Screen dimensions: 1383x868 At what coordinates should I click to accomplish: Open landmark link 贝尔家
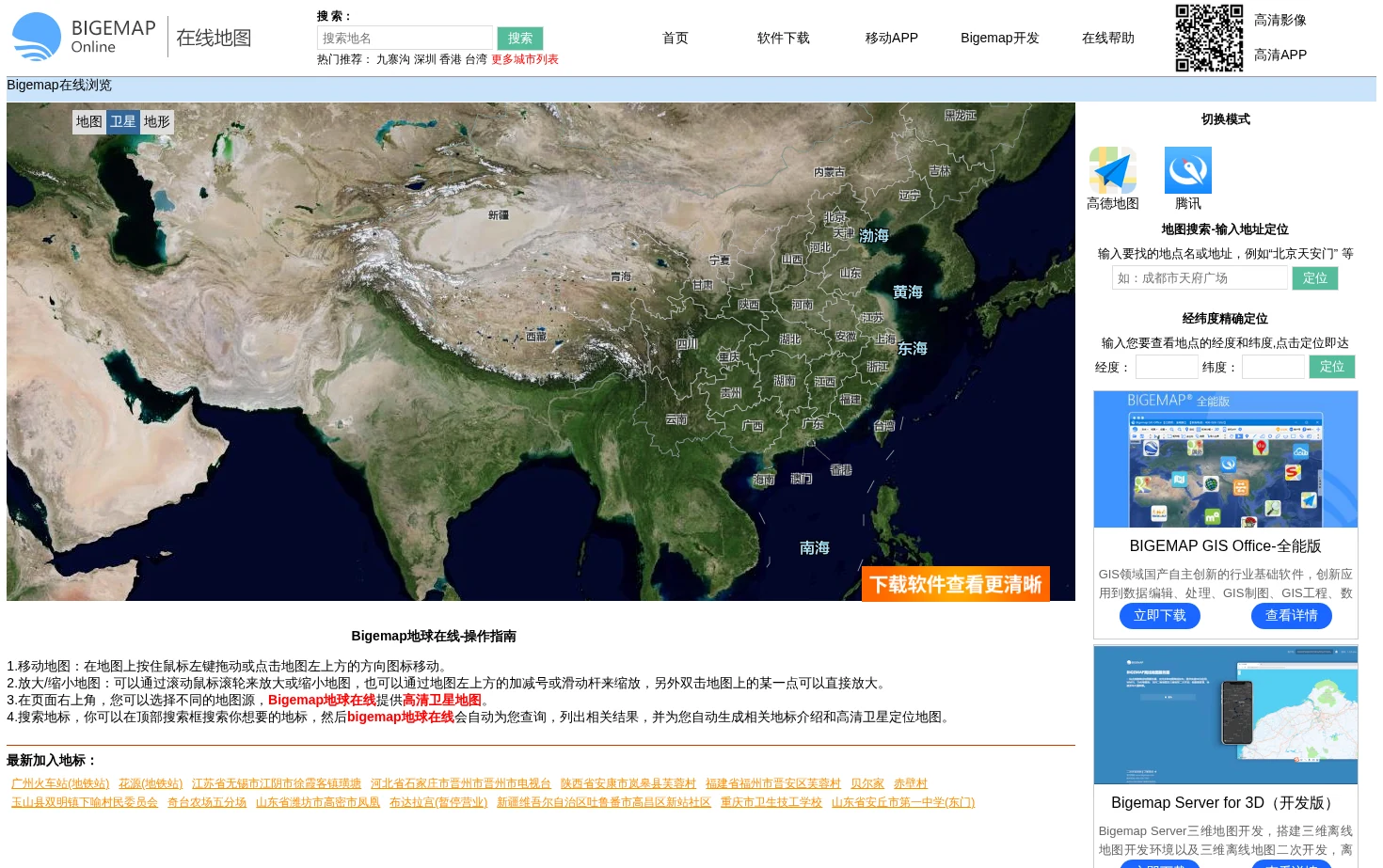pos(867,783)
